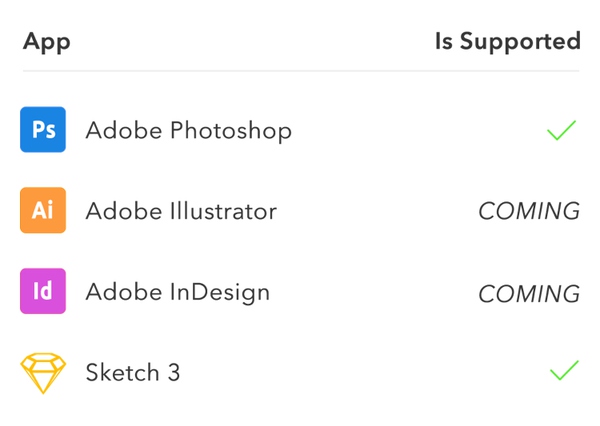Screen dimensions: 600x426
Task: Click the word Illustrator in the second row
Action: (222, 212)
